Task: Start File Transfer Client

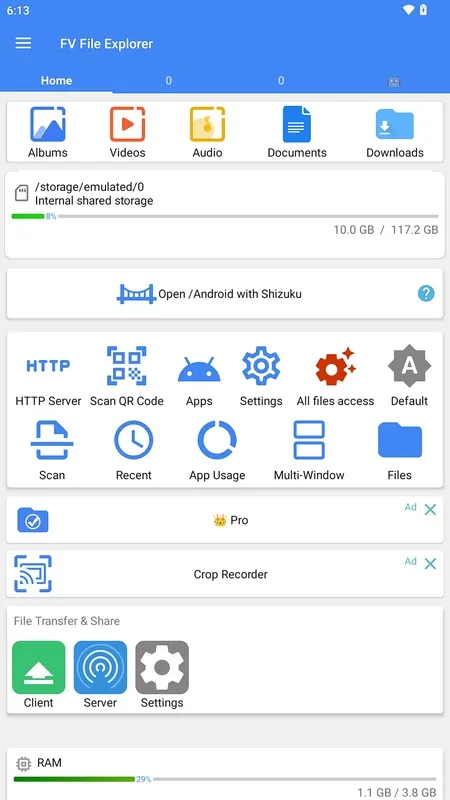Action: point(39,674)
